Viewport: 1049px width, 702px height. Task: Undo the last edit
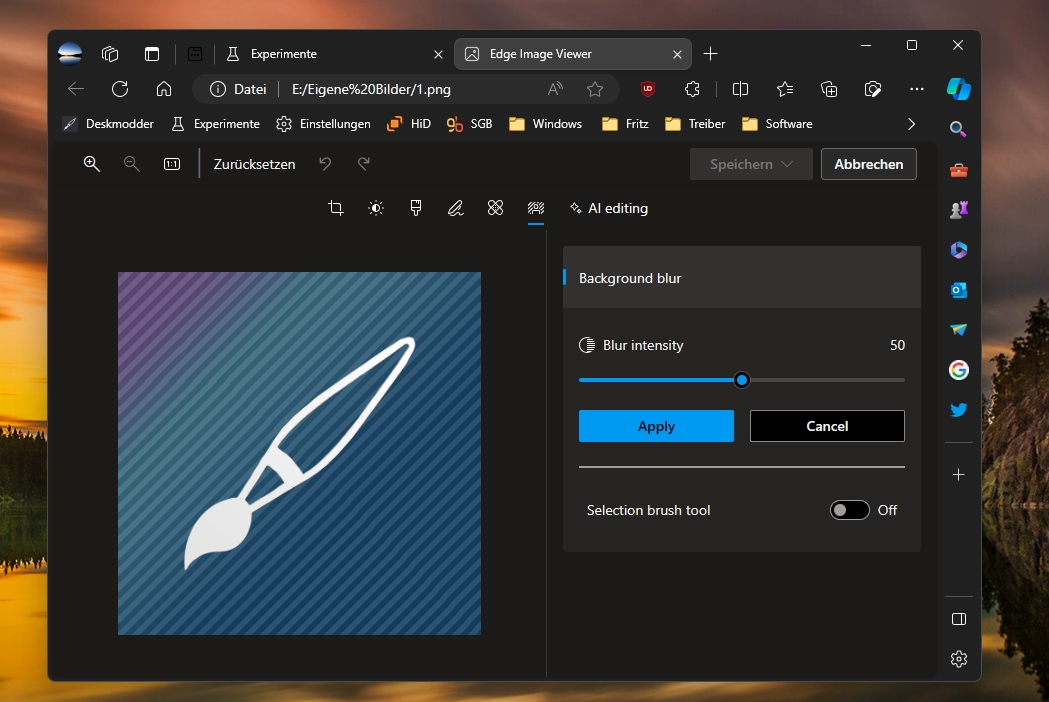pyautogui.click(x=325, y=163)
